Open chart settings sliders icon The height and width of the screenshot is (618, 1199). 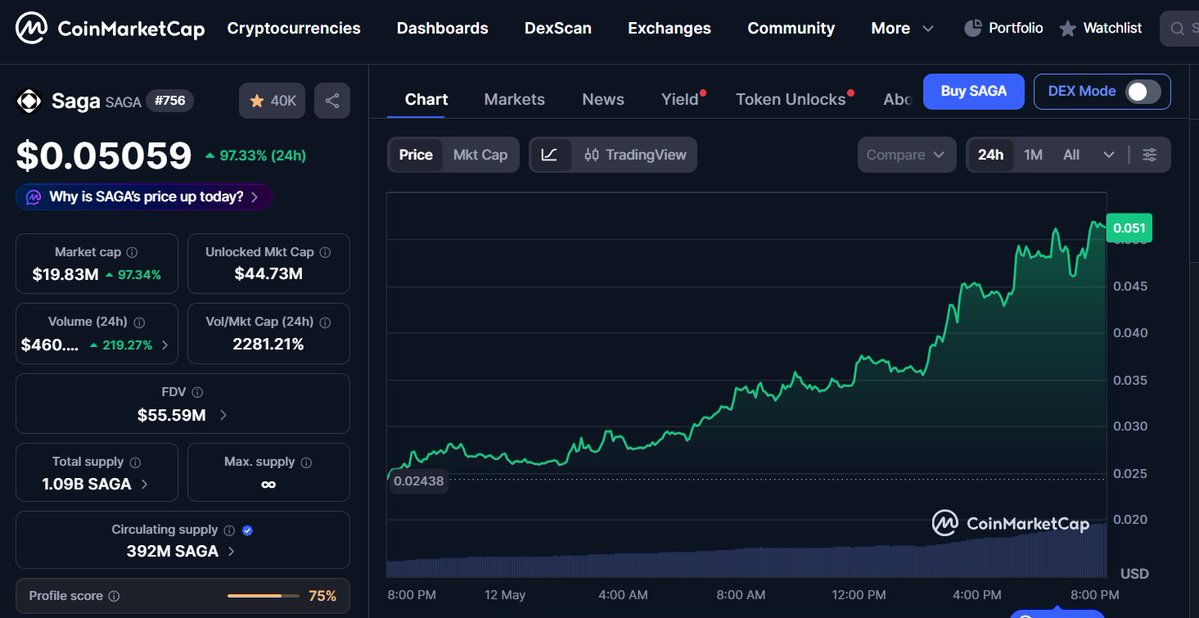pyautogui.click(x=1149, y=154)
